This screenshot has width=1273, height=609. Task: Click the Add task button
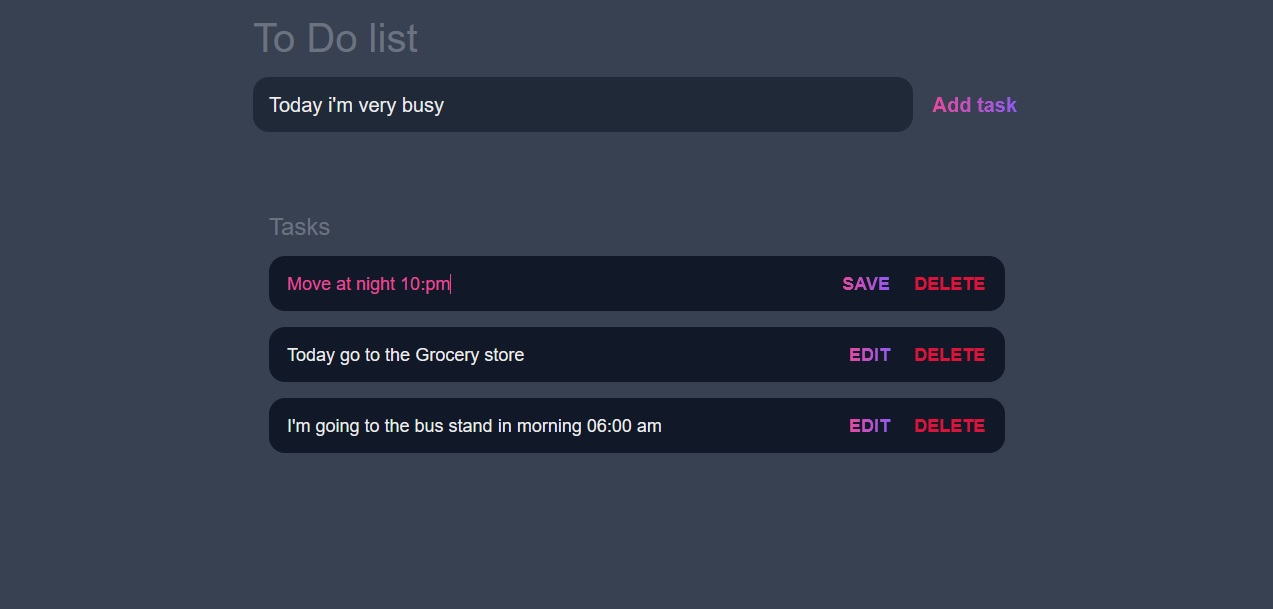coord(974,105)
